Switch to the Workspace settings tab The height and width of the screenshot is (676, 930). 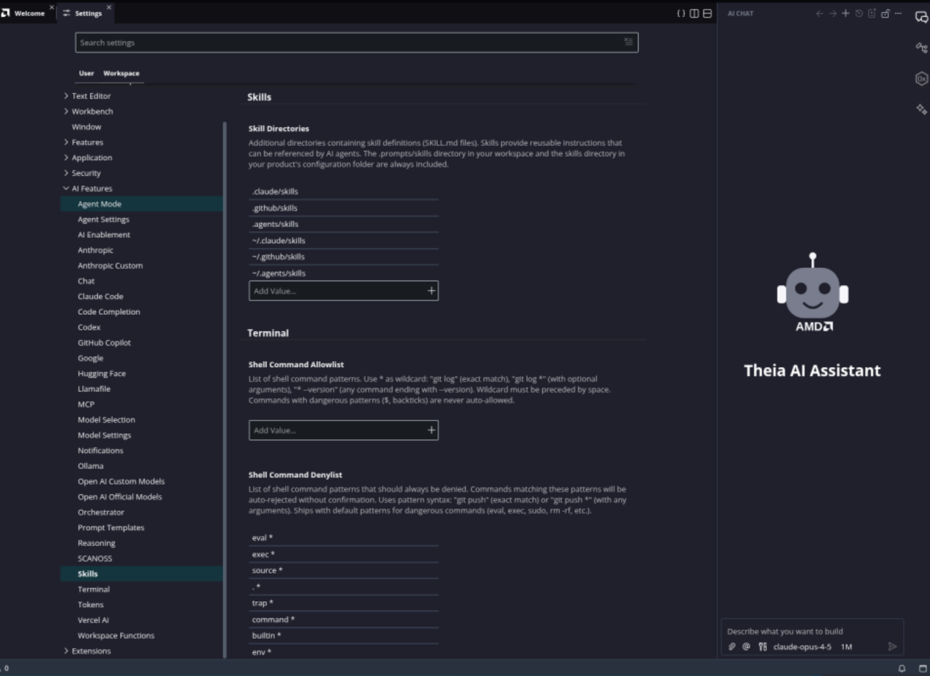pos(121,73)
